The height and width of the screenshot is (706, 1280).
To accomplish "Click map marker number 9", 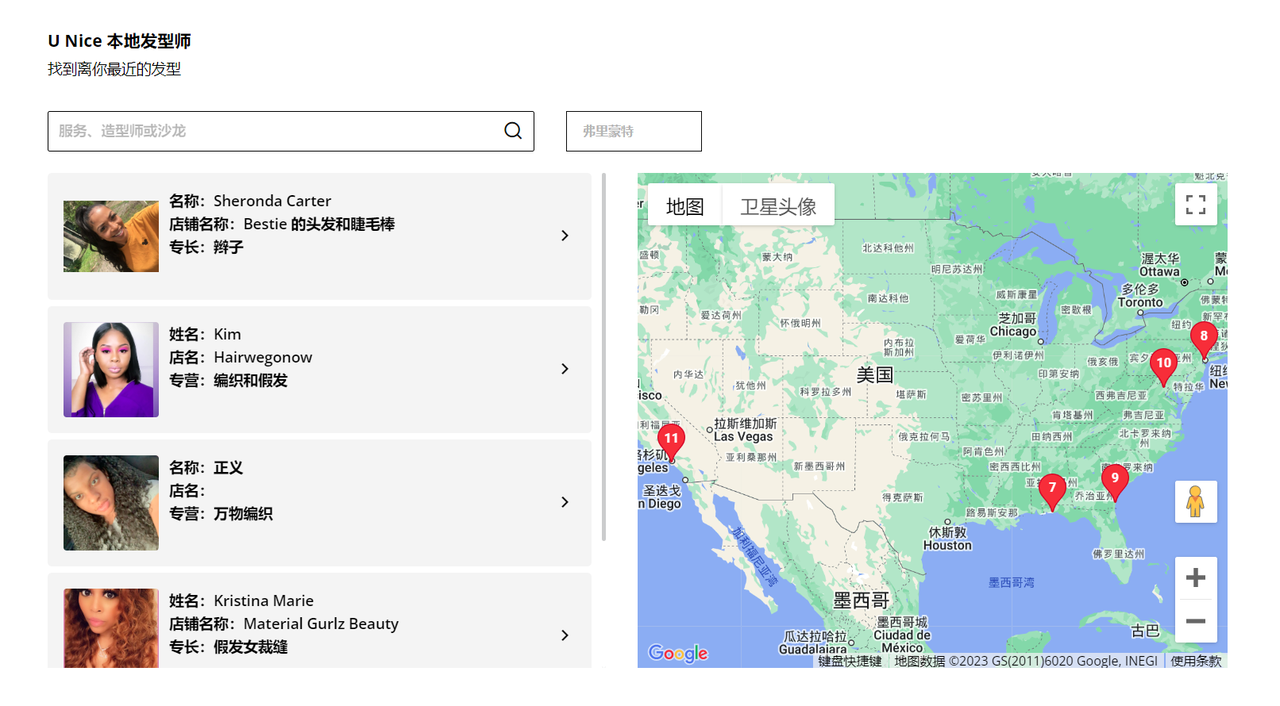I will [x=1115, y=482].
